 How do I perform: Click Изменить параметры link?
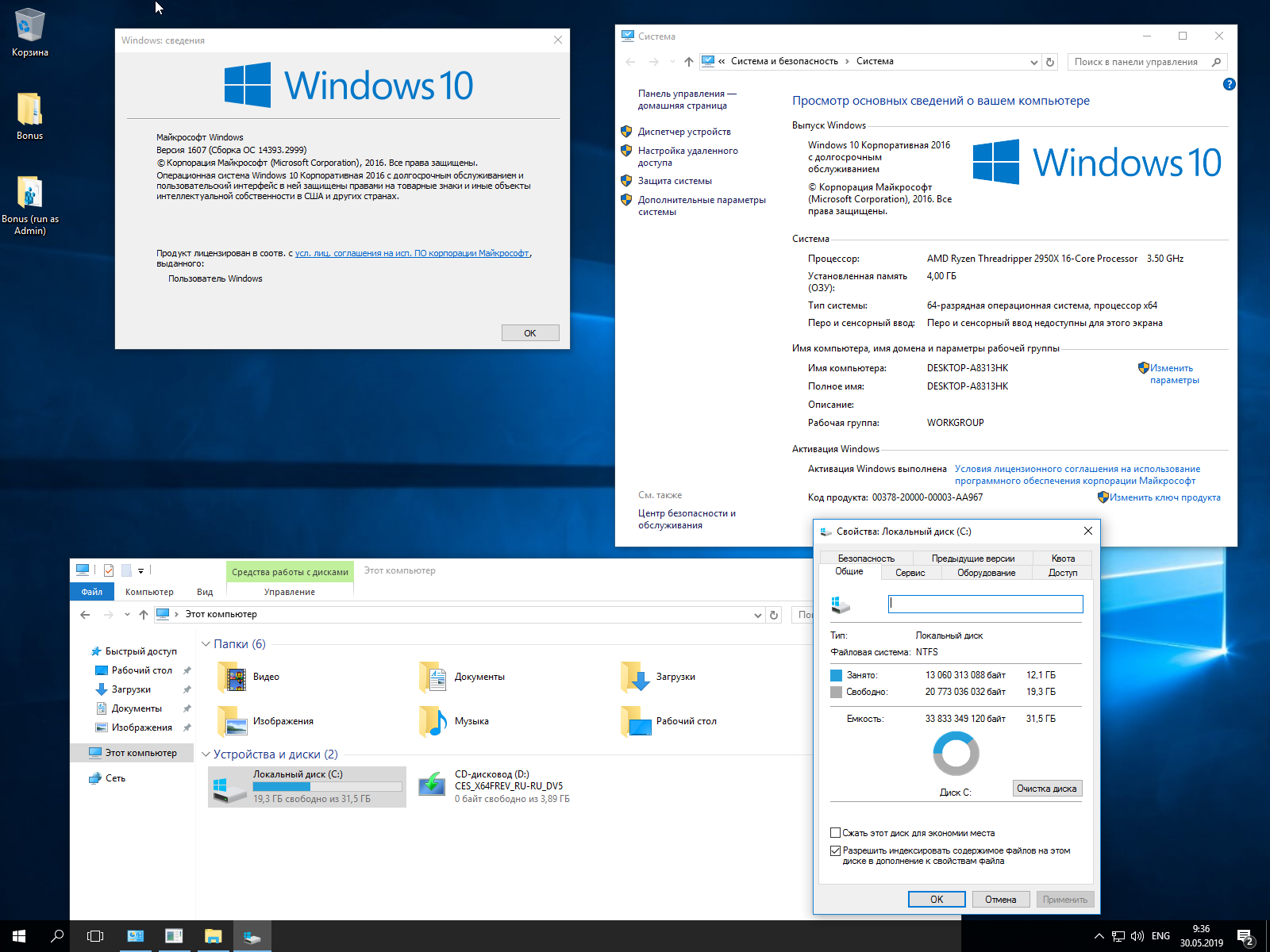click(x=1174, y=374)
